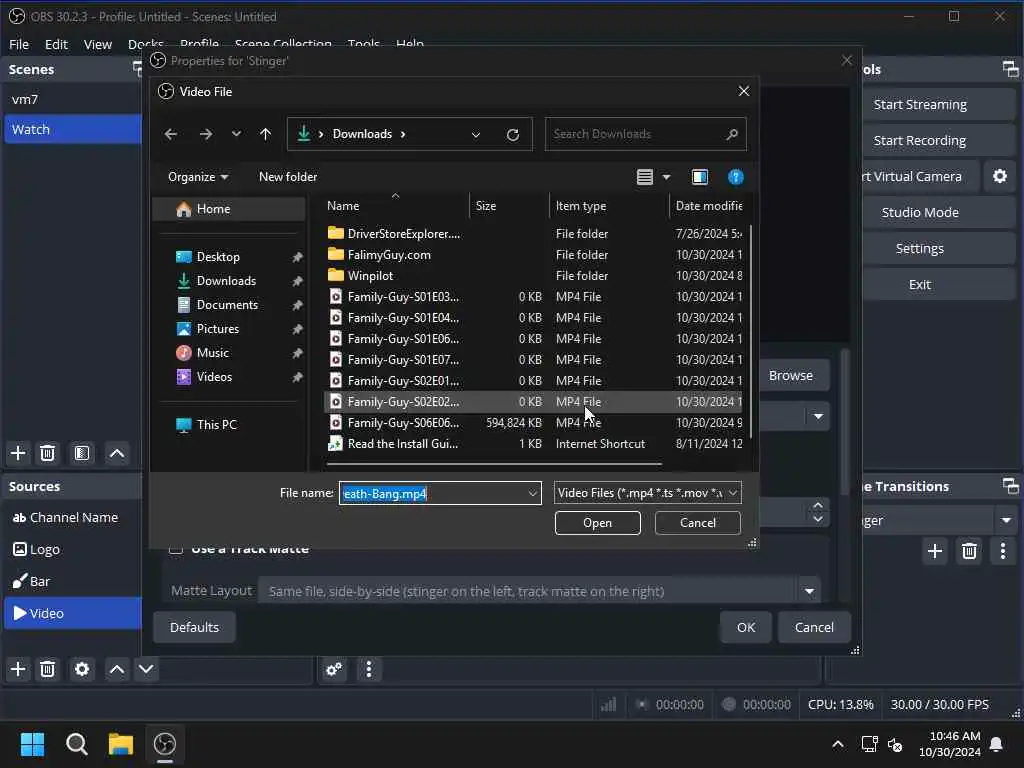Image resolution: width=1024 pixels, height=768 pixels.
Task: Add a transition with plus icon
Action: (935, 551)
